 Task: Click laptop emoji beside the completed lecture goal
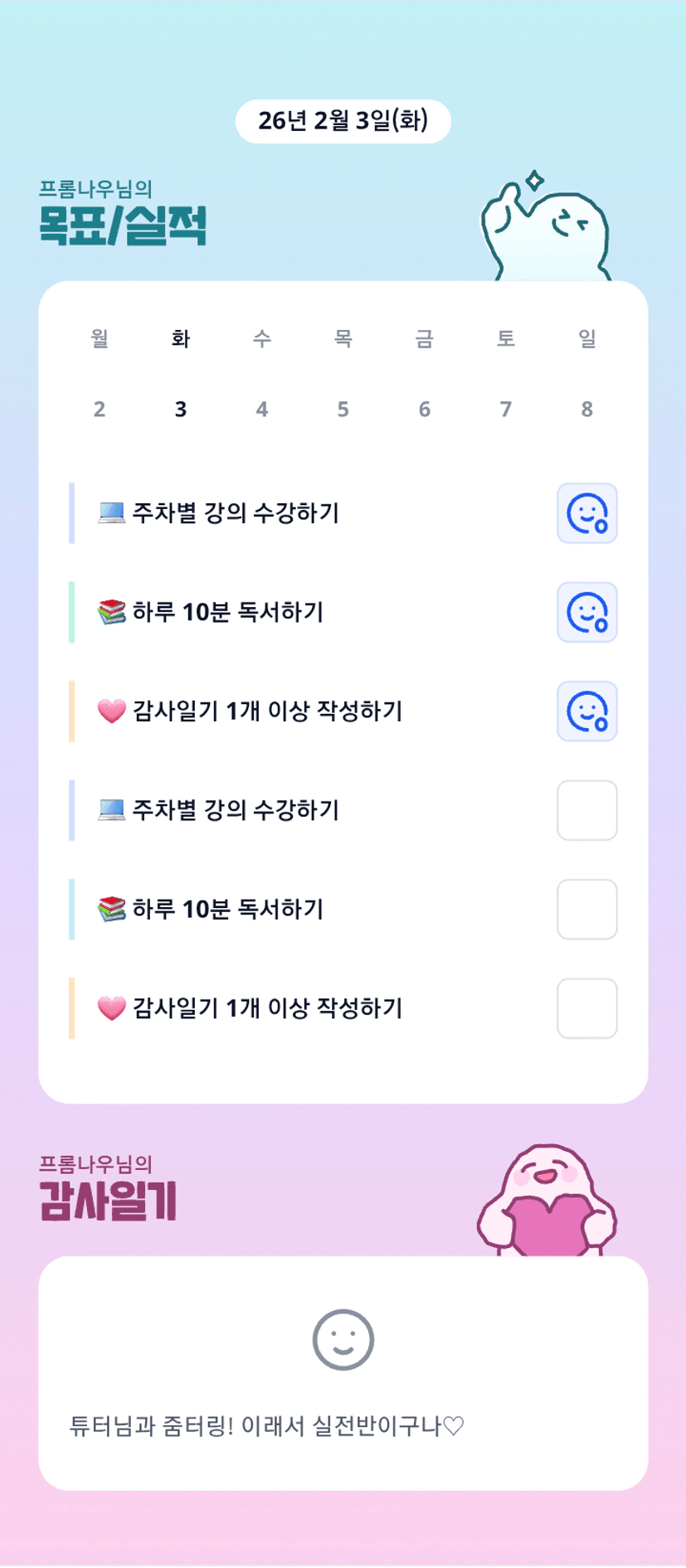(x=111, y=512)
